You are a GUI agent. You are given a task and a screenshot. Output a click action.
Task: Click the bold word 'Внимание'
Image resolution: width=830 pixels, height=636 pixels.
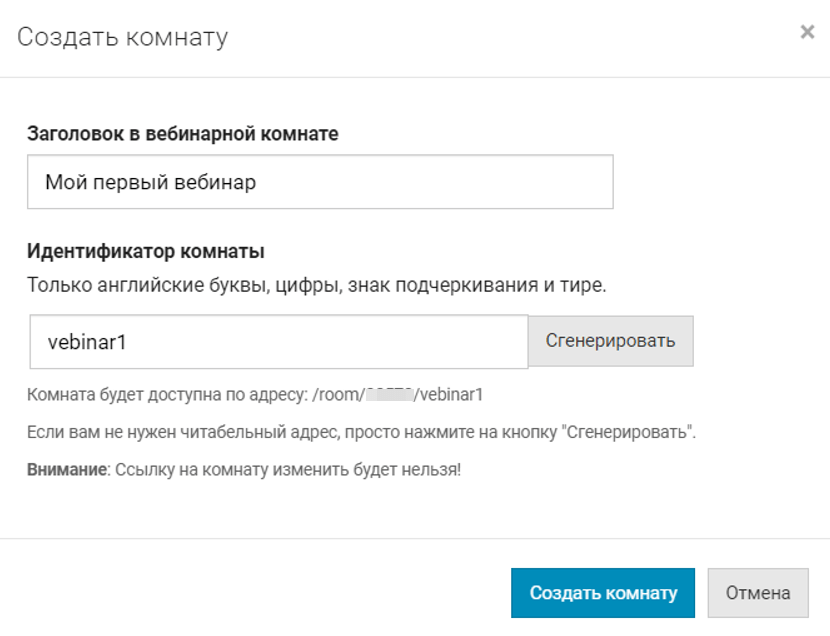(x=66, y=468)
